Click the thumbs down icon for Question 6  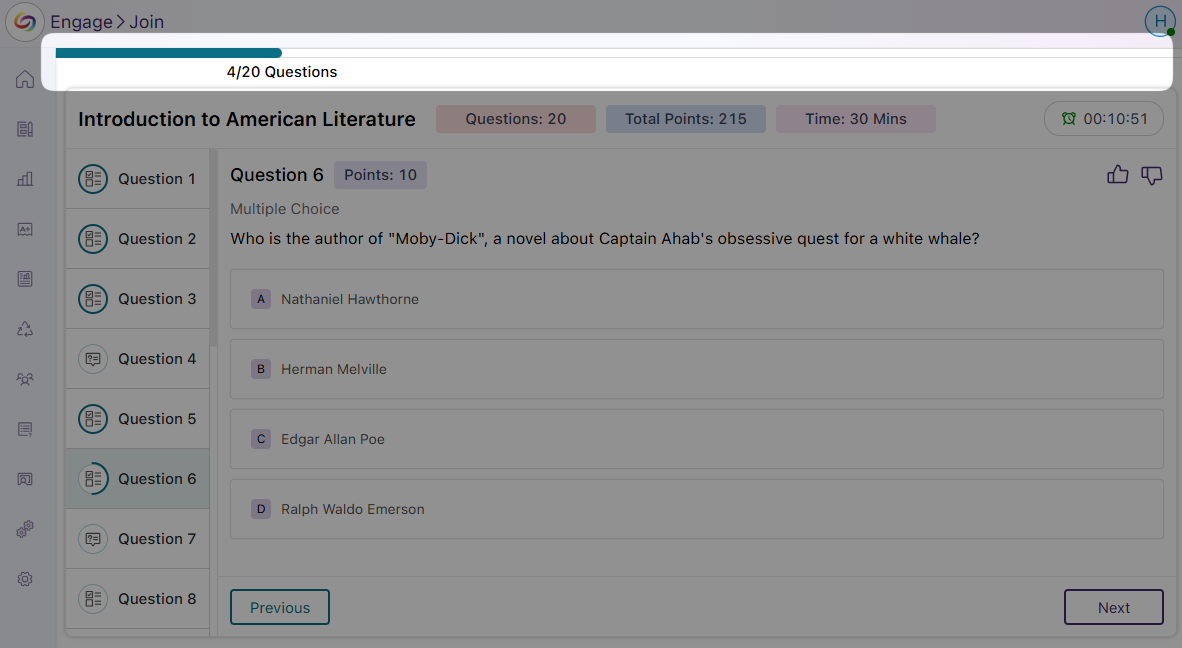click(x=1152, y=176)
